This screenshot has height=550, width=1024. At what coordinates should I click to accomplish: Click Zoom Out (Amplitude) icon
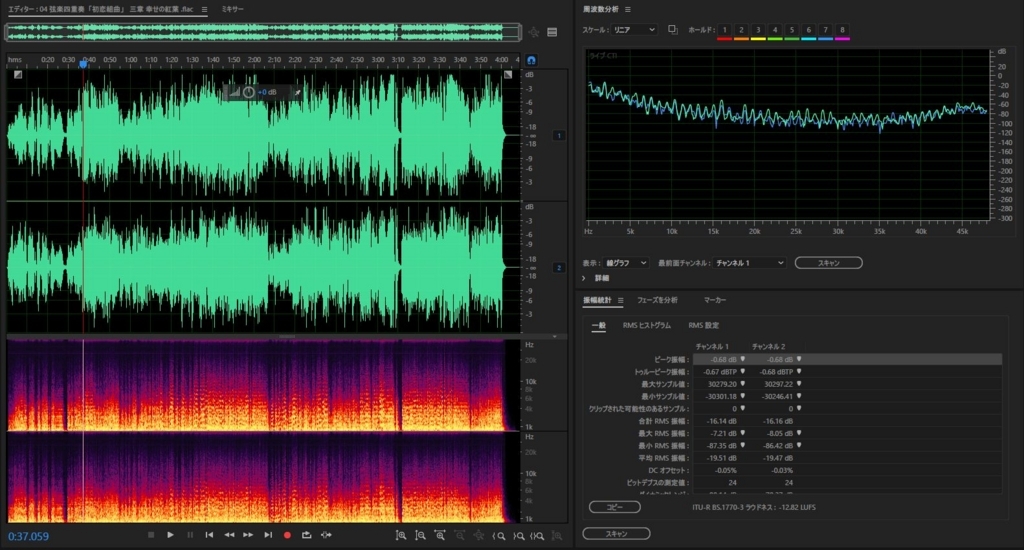pyautogui.click(x=421, y=535)
